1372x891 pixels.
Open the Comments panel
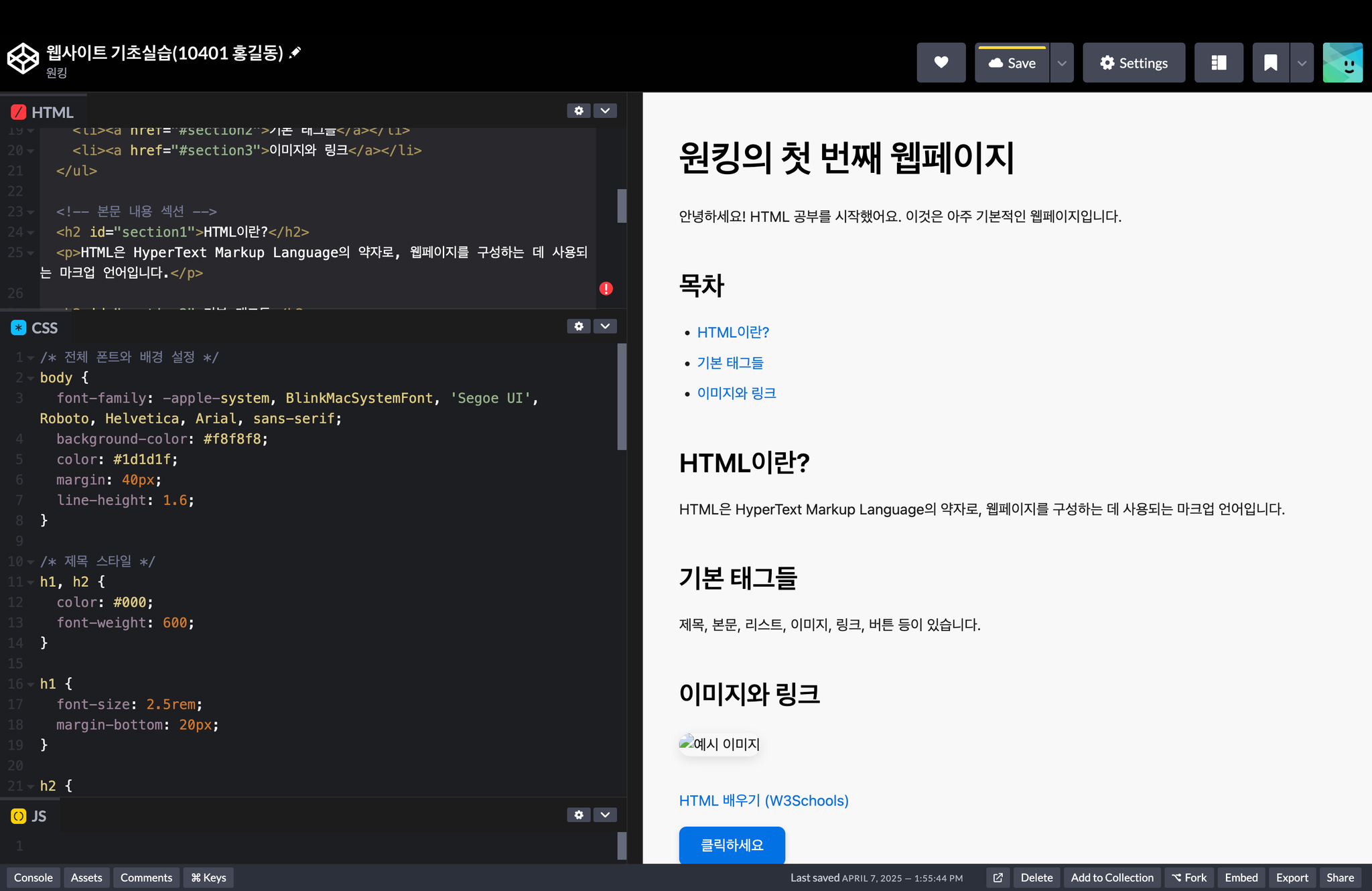146,878
